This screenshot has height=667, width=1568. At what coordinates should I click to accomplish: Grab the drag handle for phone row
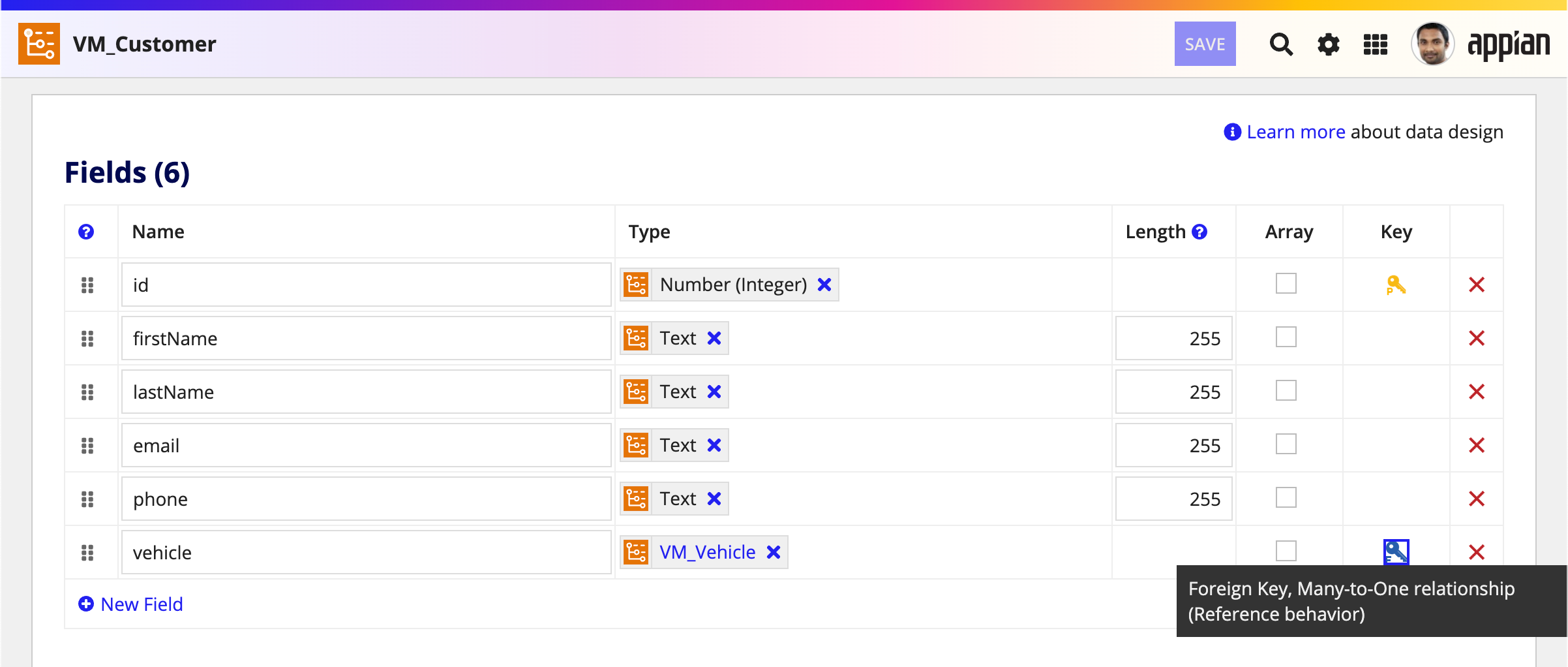click(87, 499)
